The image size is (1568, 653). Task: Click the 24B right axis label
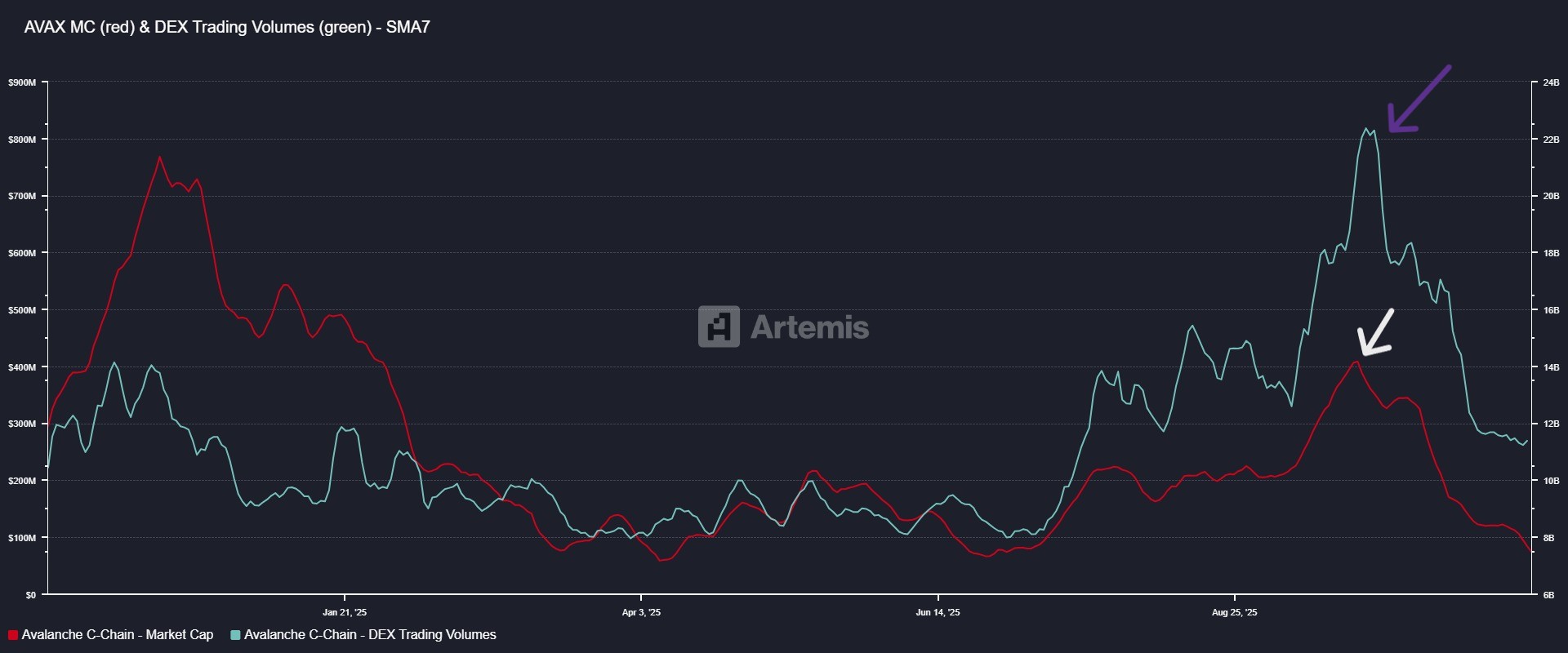coord(1551,82)
